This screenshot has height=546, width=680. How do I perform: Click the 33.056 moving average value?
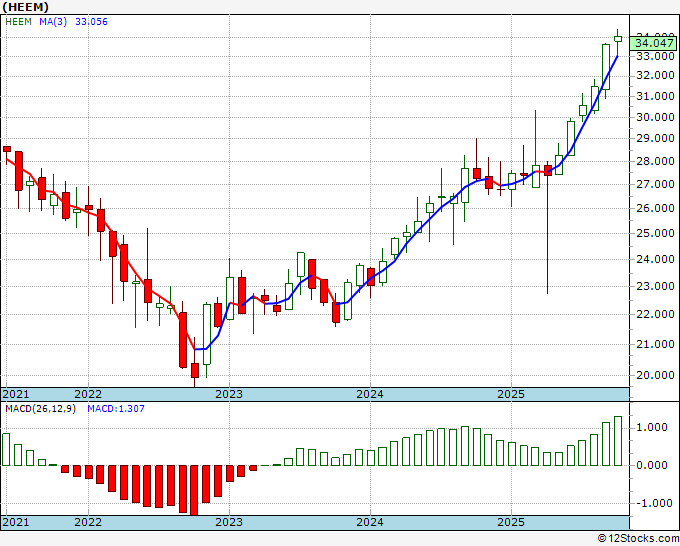tap(91, 22)
